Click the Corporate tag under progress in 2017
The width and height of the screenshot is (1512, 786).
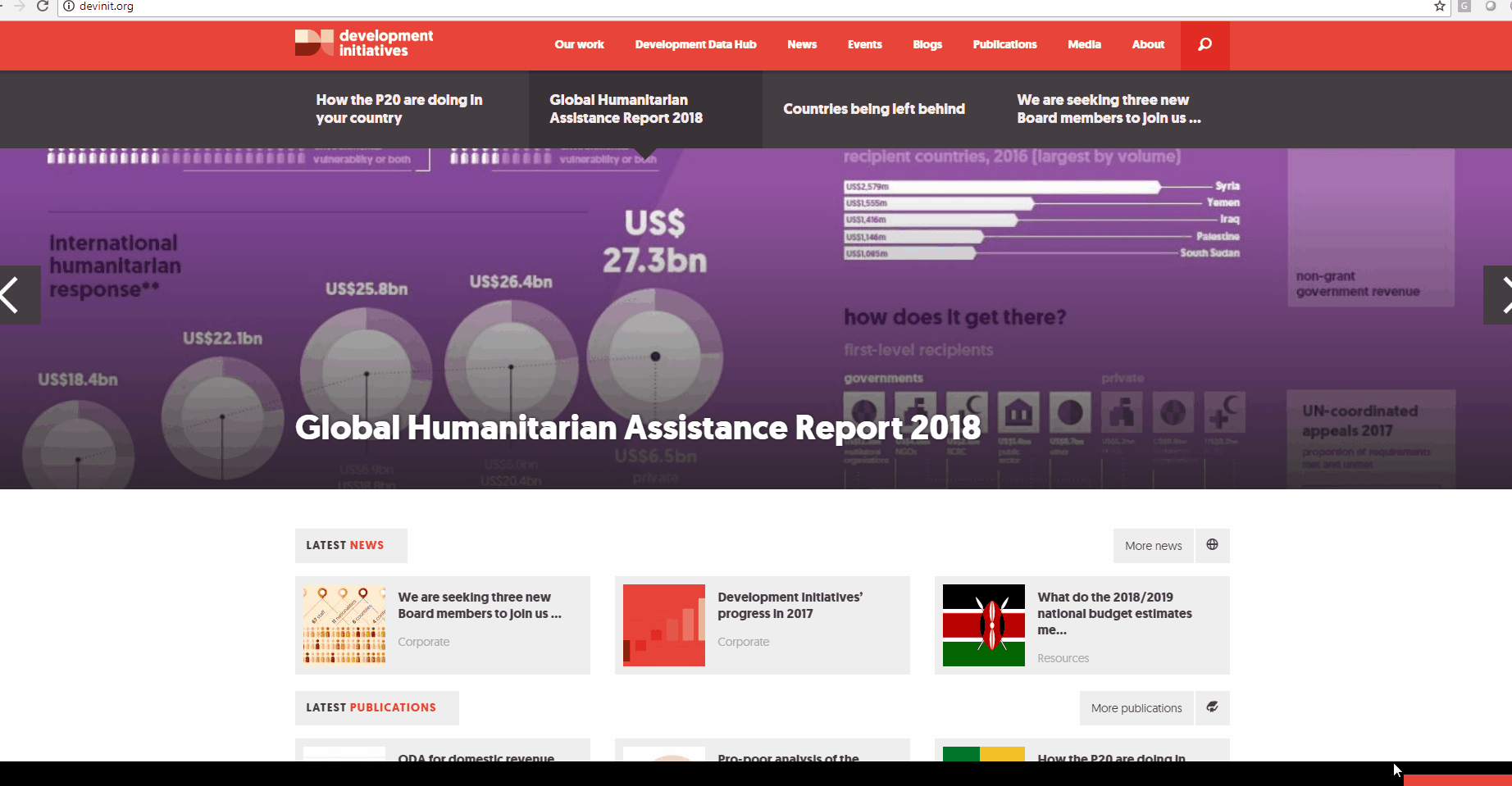(x=744, y=642)
